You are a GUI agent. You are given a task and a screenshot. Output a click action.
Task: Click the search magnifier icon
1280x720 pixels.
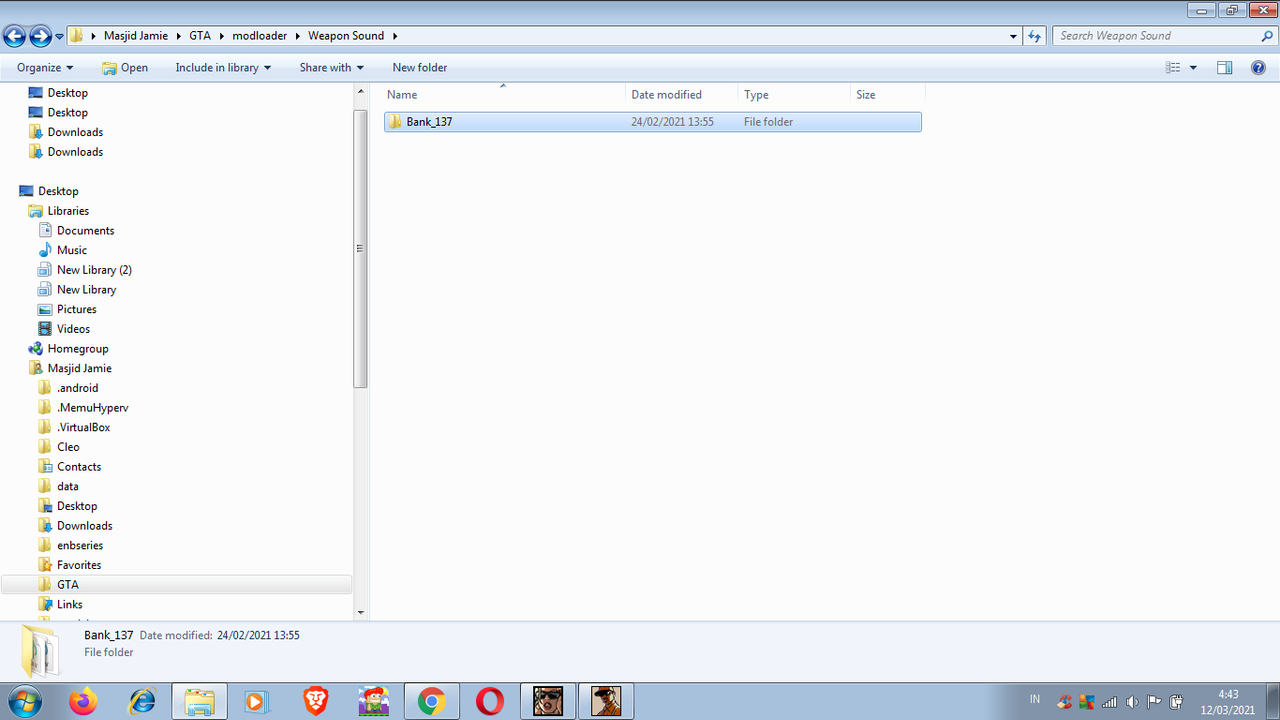[x=1267, y=36]
